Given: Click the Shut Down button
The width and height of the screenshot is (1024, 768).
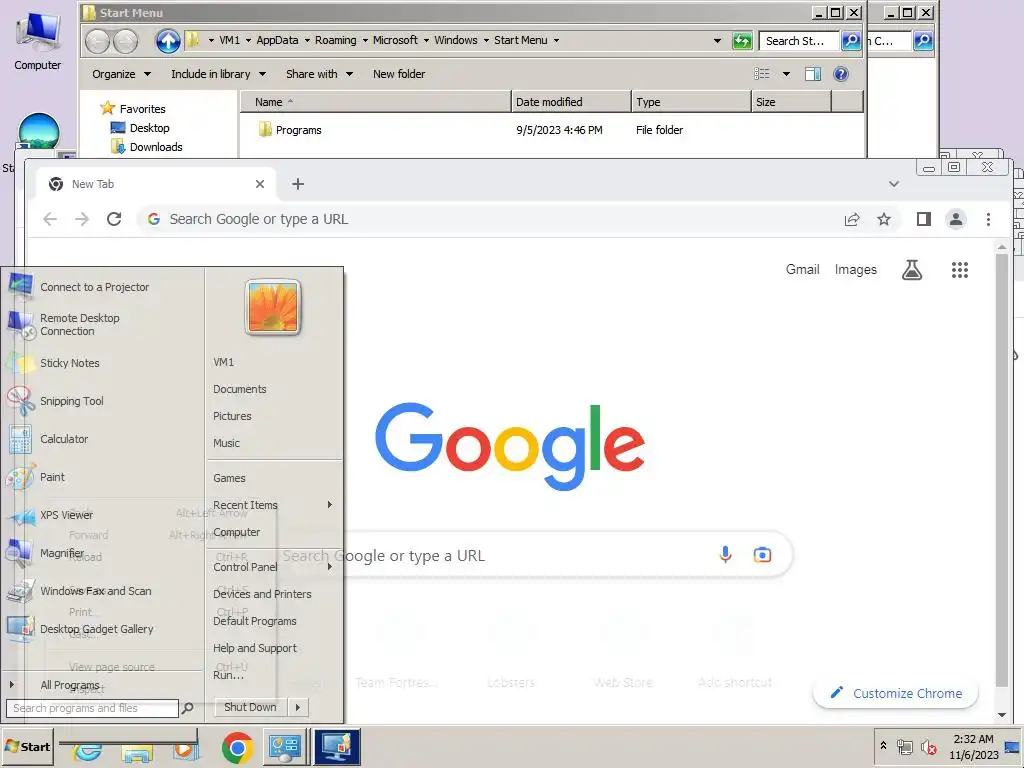Looking at the screenshot, I should click(250, 707).
